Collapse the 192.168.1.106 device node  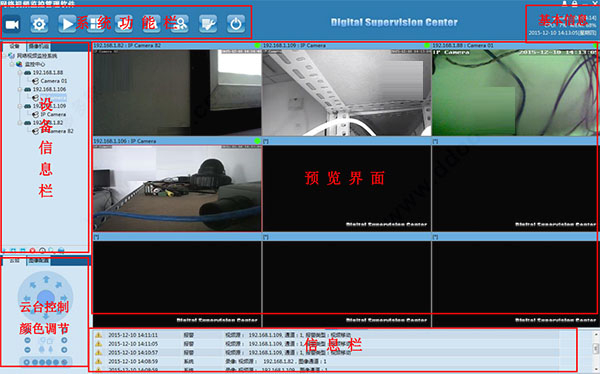click(x=20, y=89)
